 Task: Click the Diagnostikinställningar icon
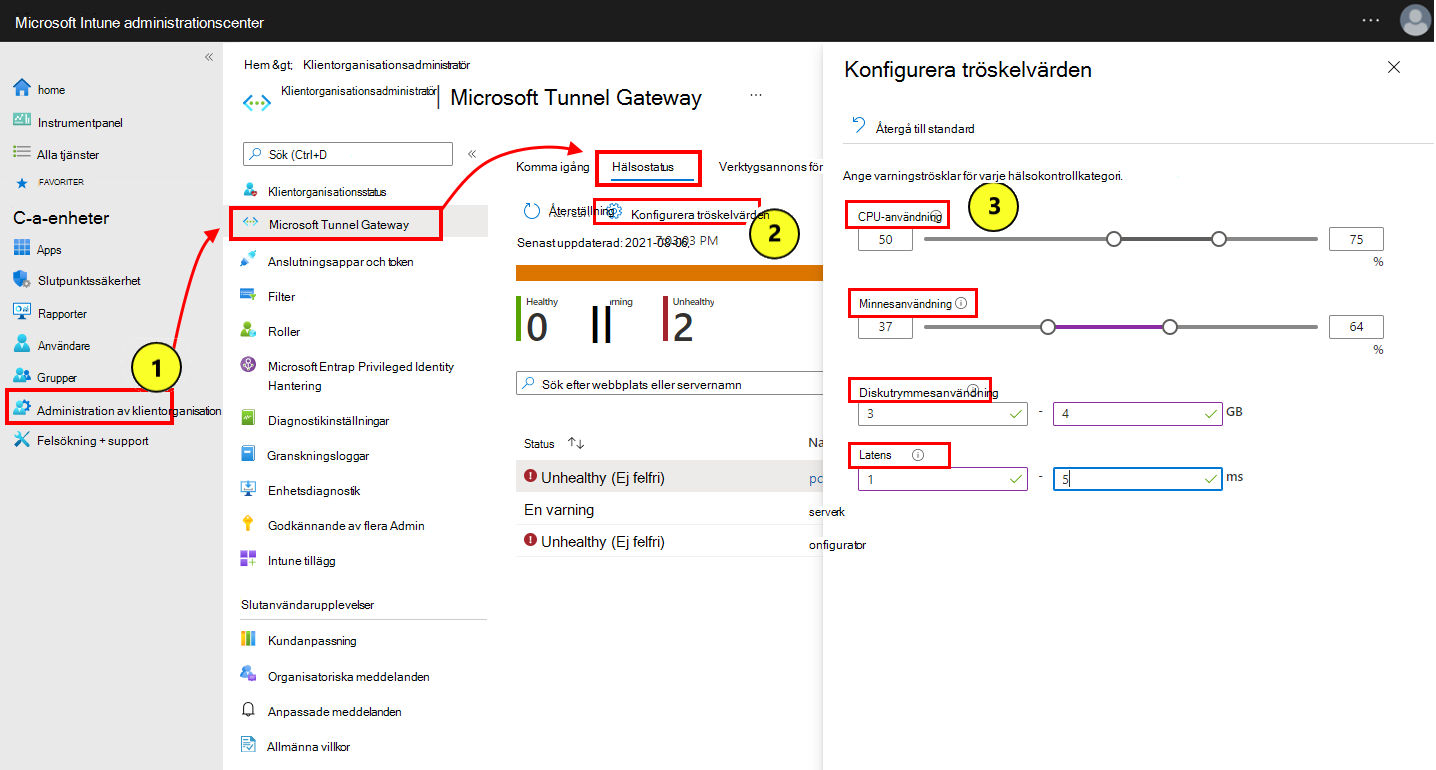[249, 420]
